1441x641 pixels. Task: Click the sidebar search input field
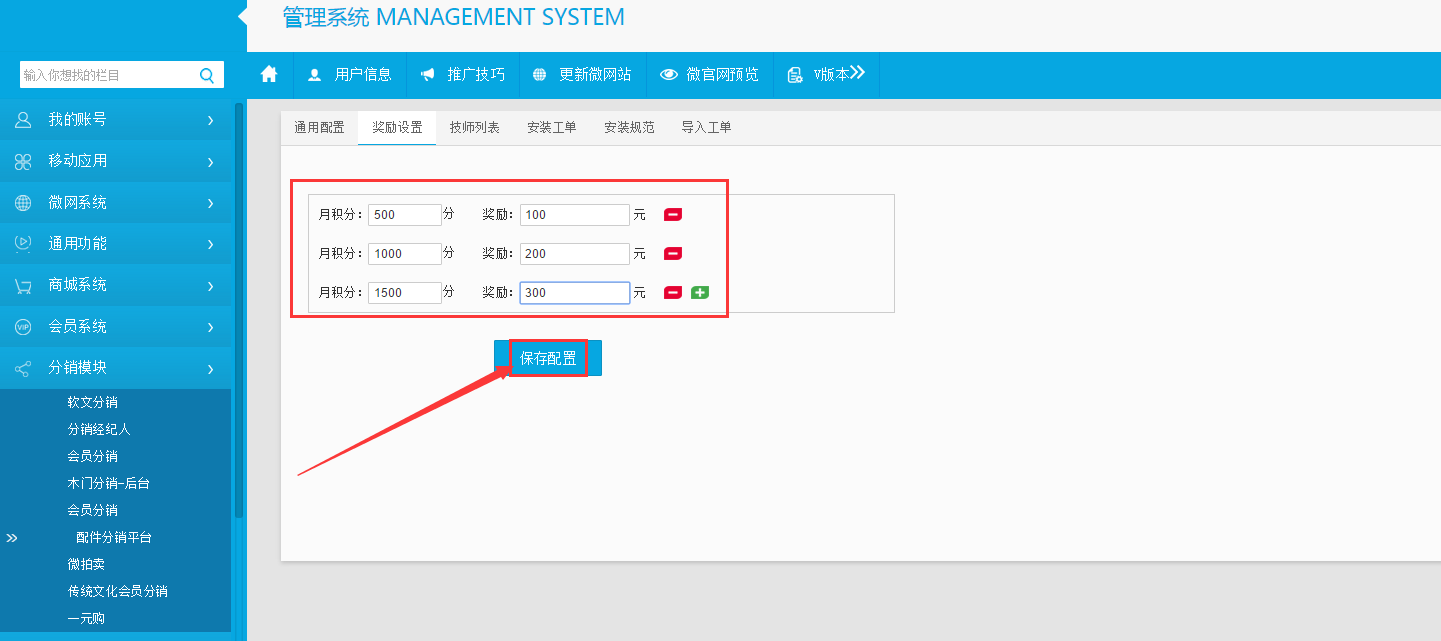point(108,75)
